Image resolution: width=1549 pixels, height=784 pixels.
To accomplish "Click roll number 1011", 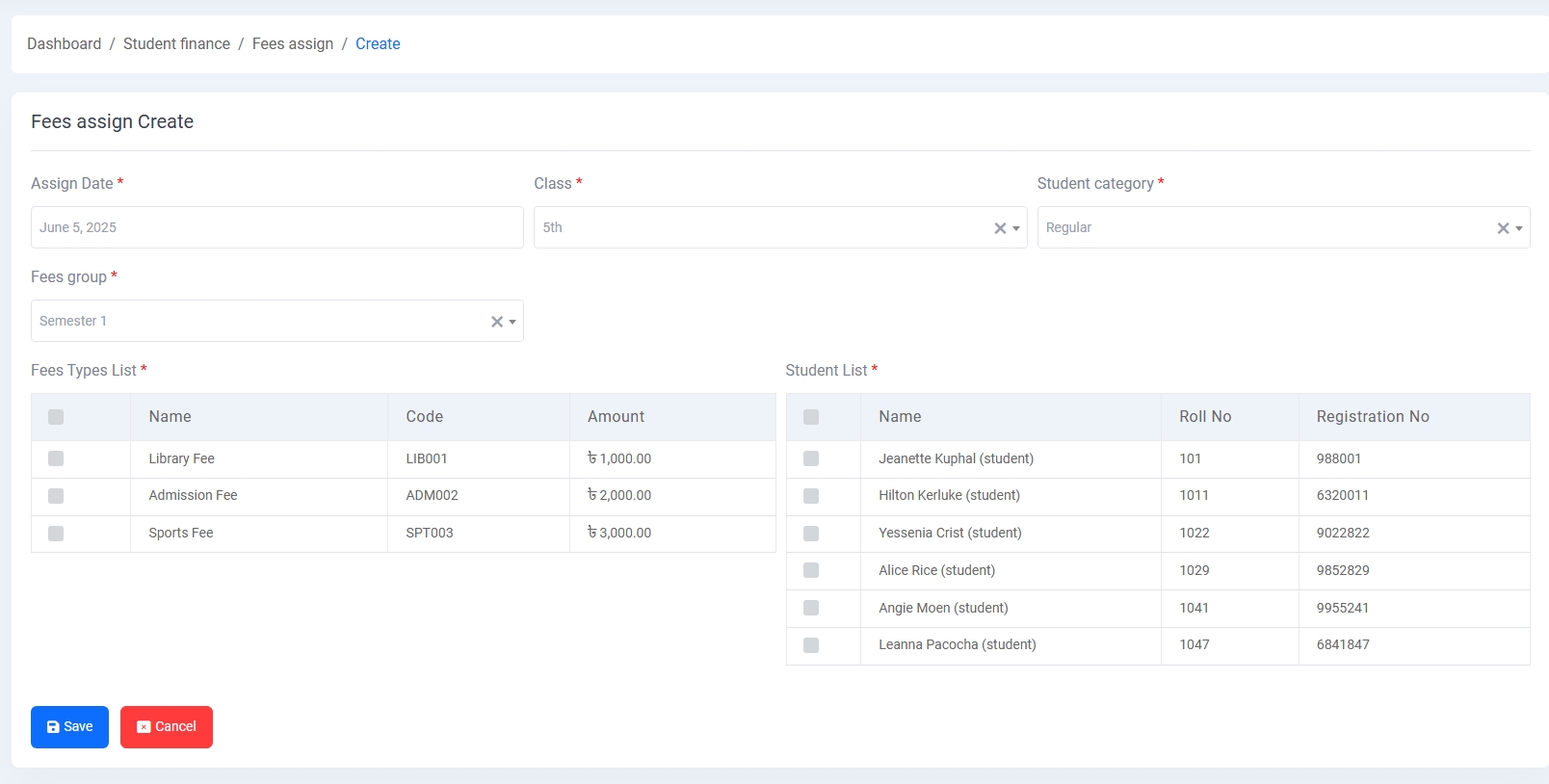I will pos(1194,495).
